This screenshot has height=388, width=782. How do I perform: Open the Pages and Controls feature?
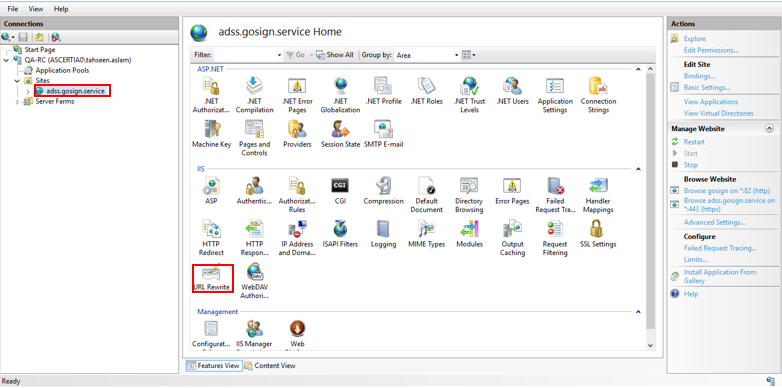[254, 138]
